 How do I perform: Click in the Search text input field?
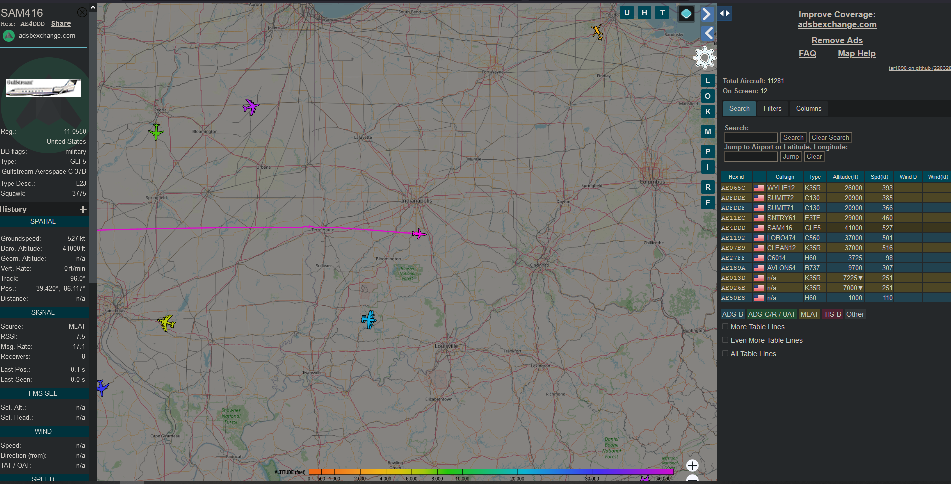[x=751, y=138]
